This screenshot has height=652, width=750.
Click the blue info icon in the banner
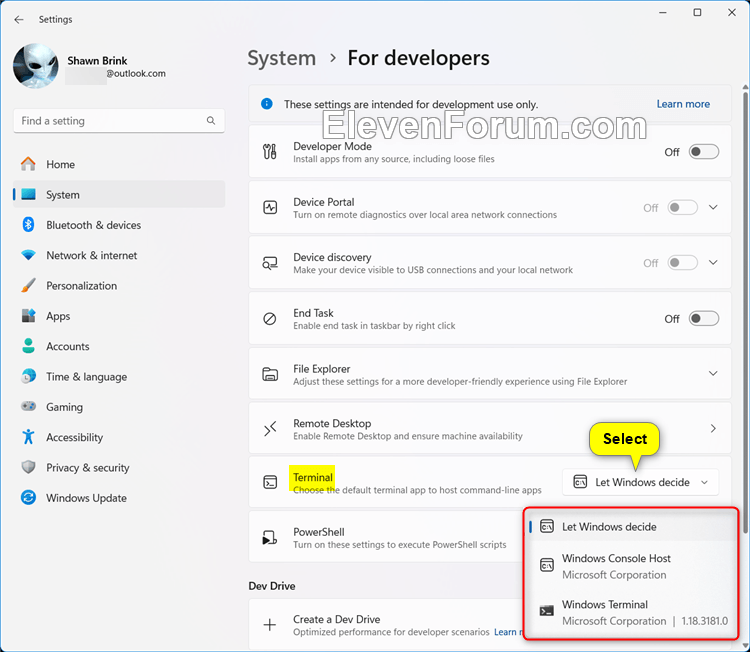point(267,104)
